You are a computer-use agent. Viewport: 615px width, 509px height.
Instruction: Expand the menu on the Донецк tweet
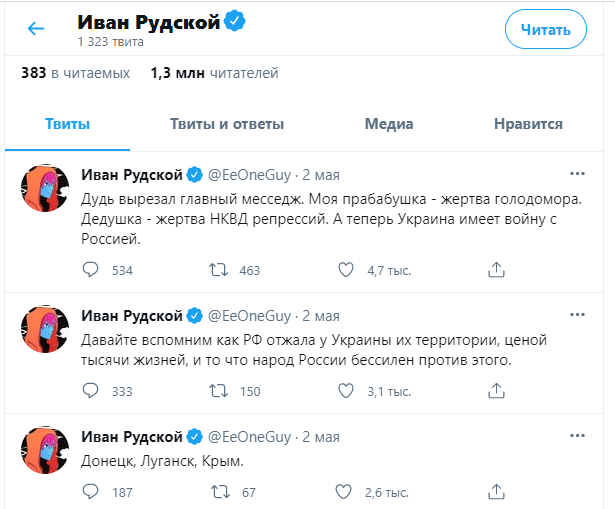click(577, 437)
